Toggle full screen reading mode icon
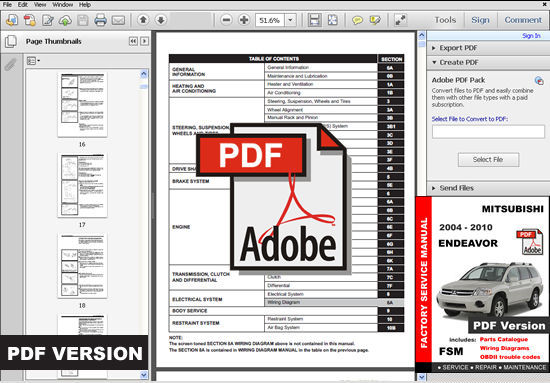 (x=400, y=20)
